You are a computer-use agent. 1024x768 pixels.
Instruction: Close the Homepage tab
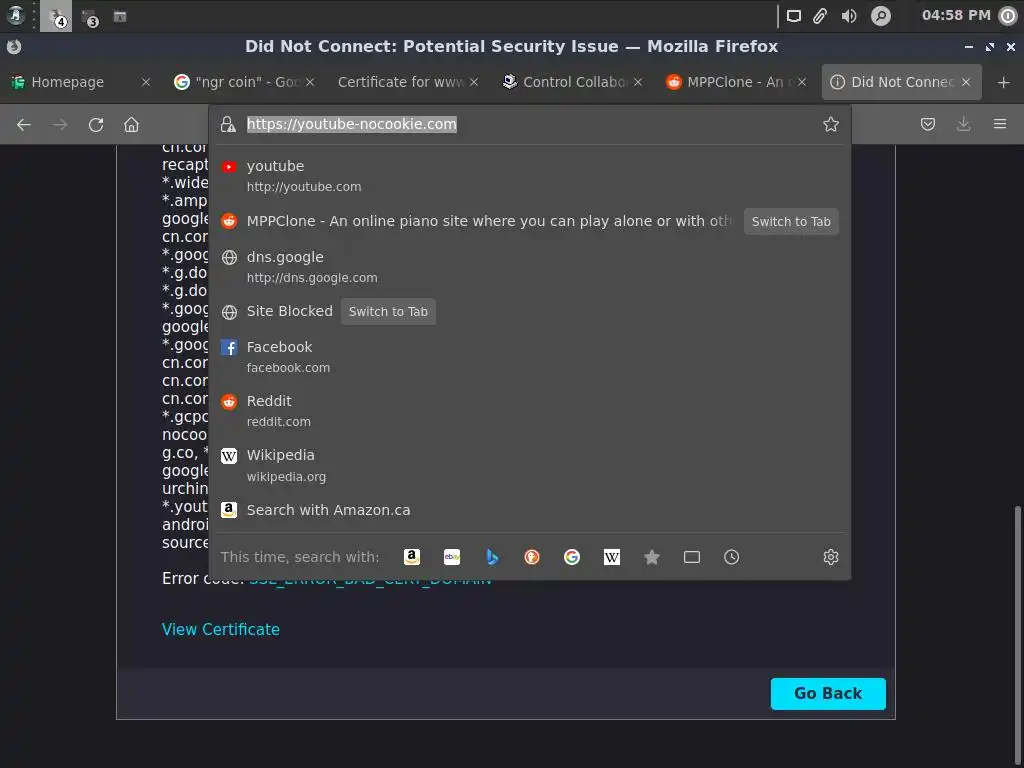146,82
